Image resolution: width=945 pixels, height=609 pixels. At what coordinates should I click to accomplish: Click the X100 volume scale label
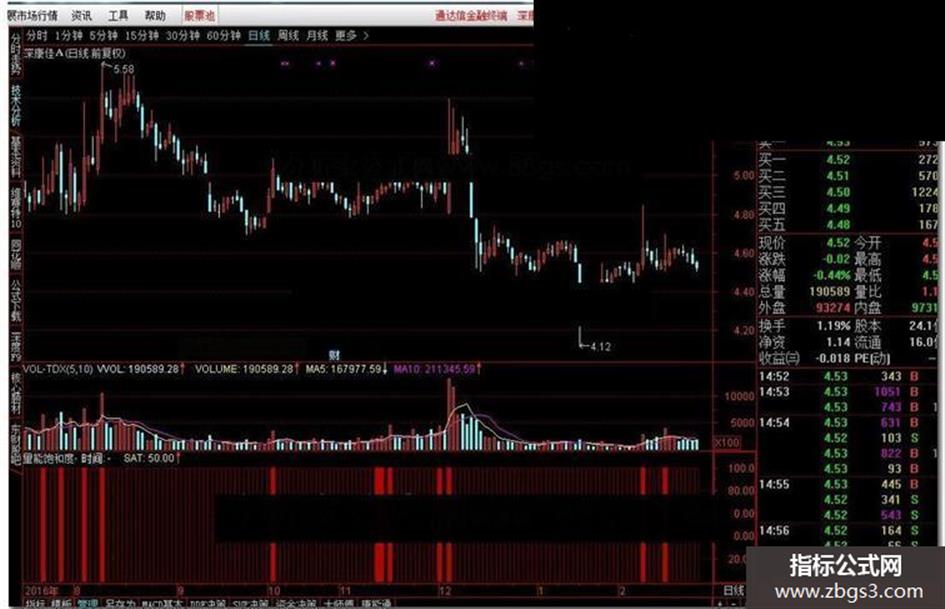(727, 443)
